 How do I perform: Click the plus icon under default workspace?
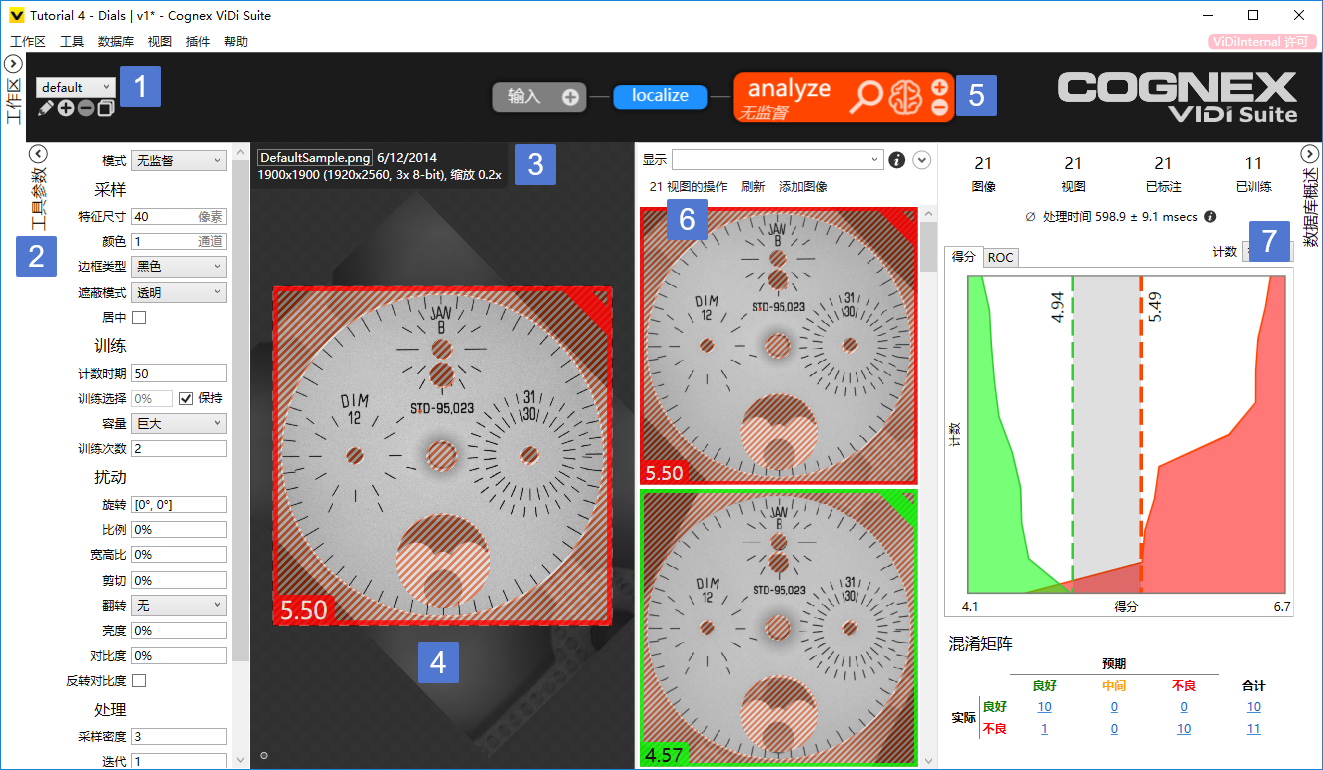[x=66, y=108]
